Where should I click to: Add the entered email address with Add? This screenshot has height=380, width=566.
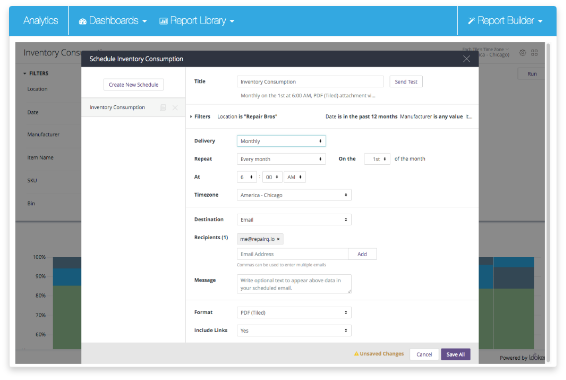tap(362, 254)
